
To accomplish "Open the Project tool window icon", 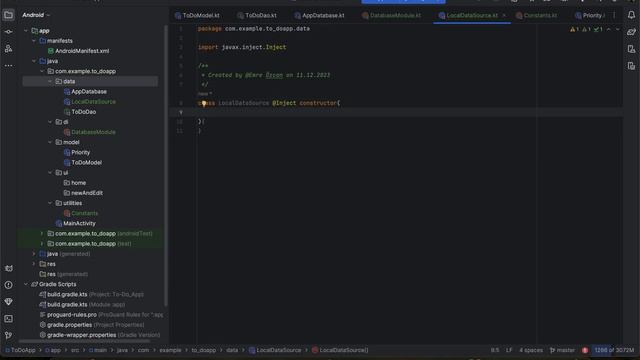I will tap(8, 15).
